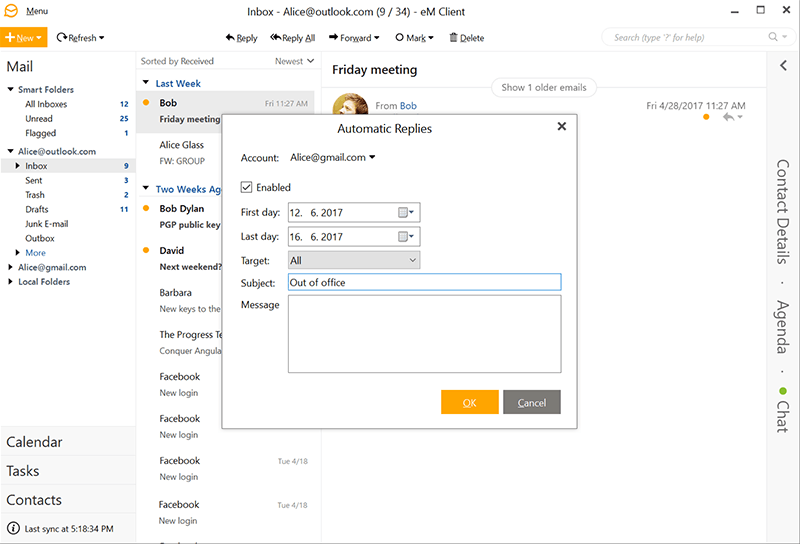
Task: Close the Automatic Replies dialog
Action: [x=562, y=126]
